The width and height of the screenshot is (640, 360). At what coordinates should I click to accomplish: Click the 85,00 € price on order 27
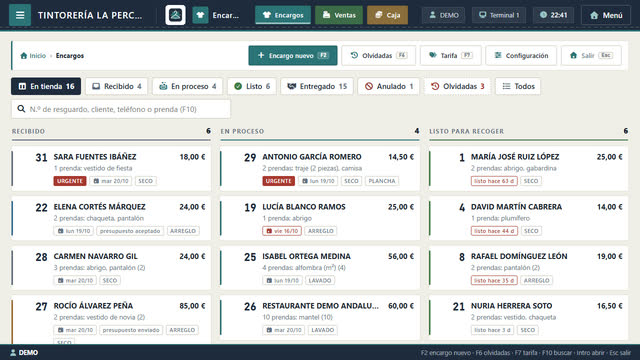click(192, 306)
